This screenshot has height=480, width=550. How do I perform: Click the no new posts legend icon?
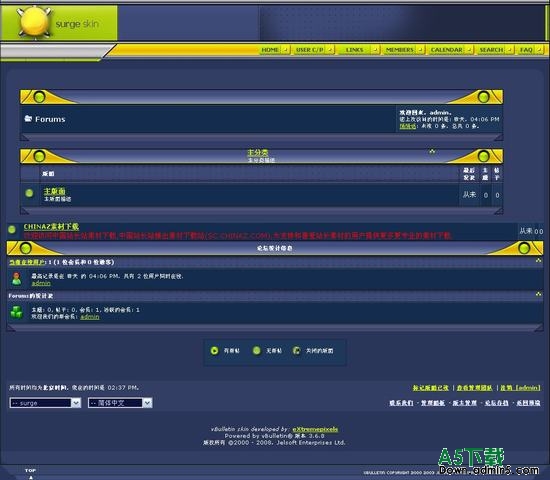click(x=257, y=350)
